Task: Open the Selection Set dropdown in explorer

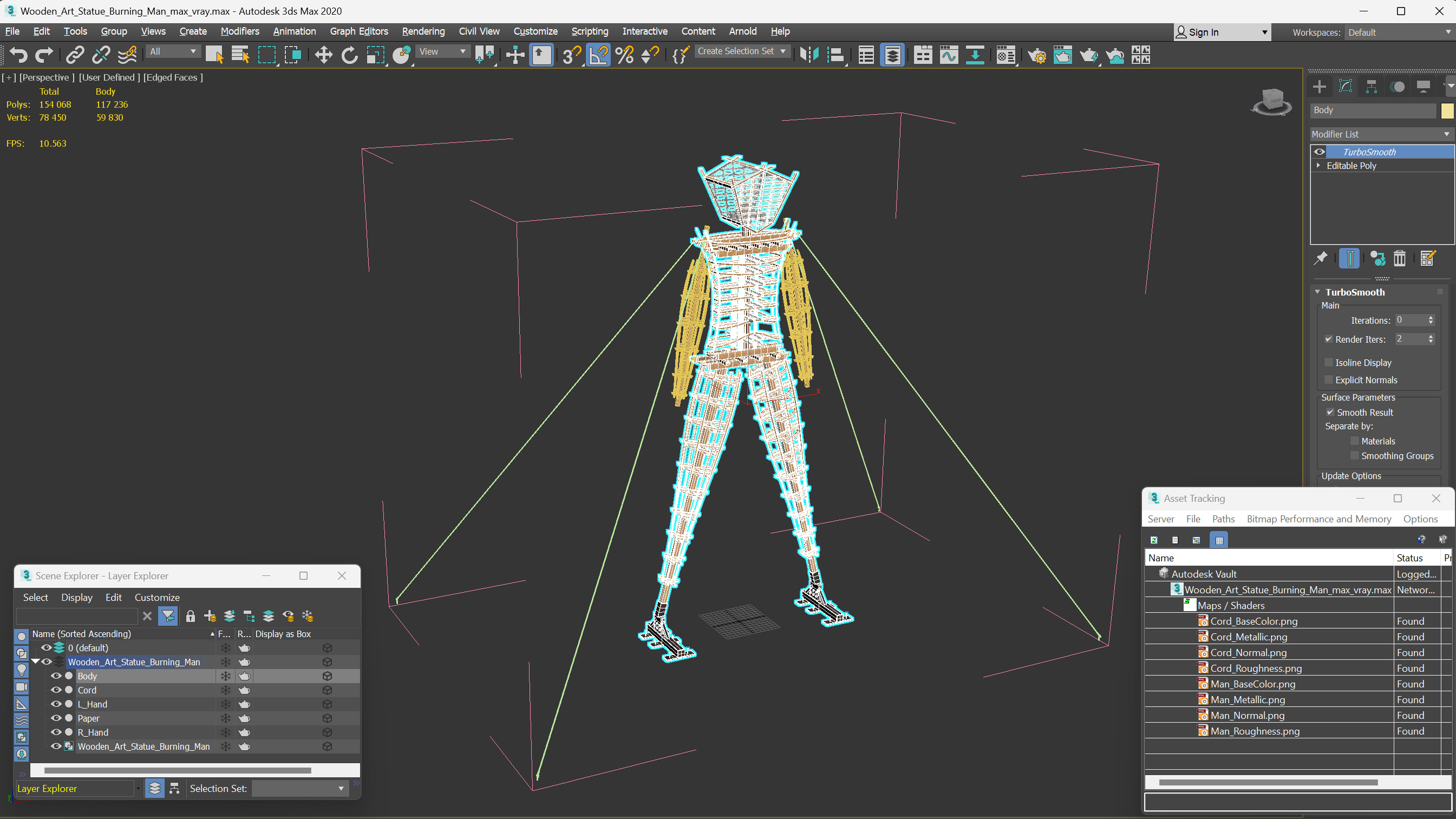Action: click(299, 789)
